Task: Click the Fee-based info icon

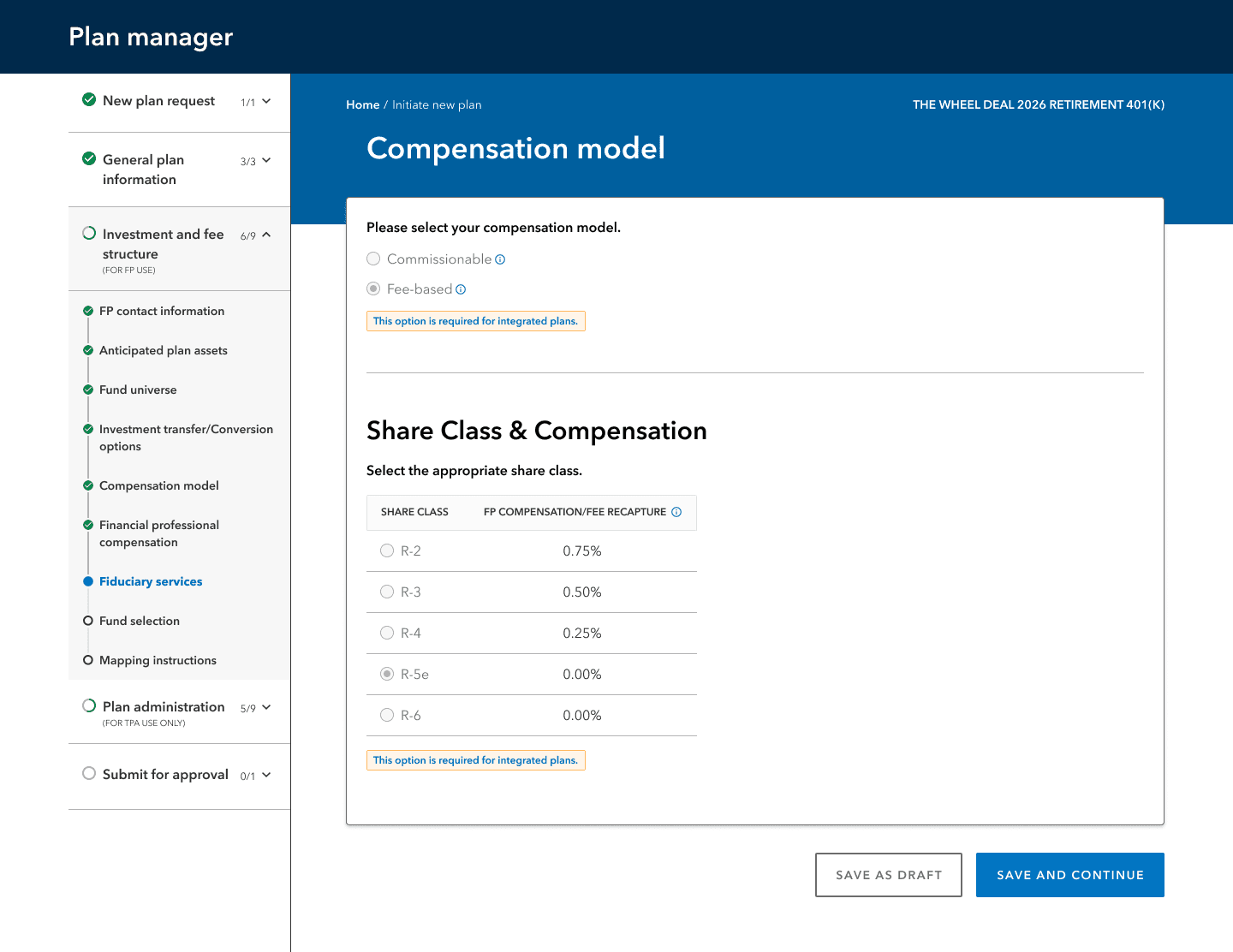Action: (x=461, y=289)
